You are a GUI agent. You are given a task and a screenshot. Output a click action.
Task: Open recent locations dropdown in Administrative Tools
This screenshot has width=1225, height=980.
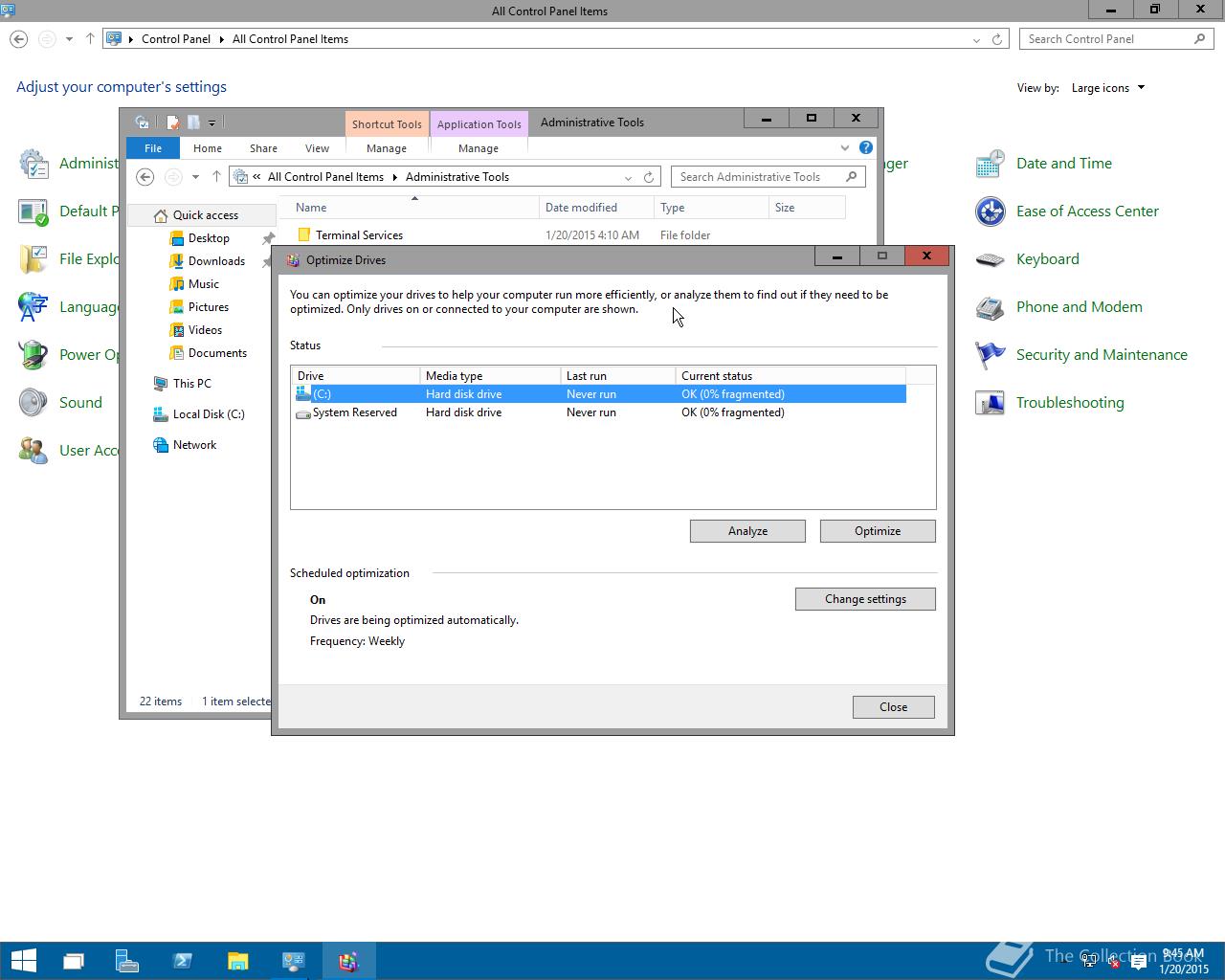coord(195,177)
